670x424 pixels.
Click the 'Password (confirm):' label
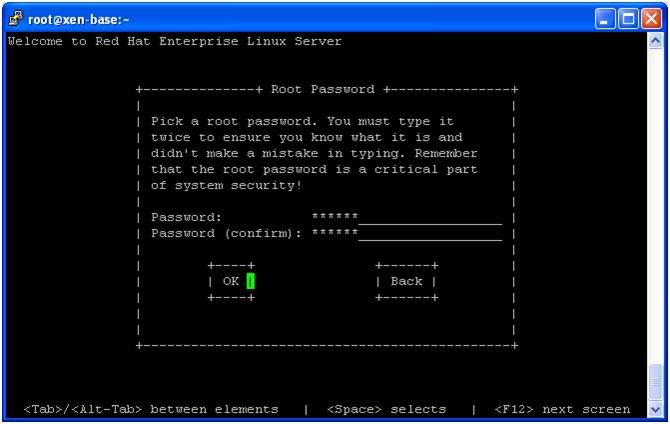(x=226, y=233)
